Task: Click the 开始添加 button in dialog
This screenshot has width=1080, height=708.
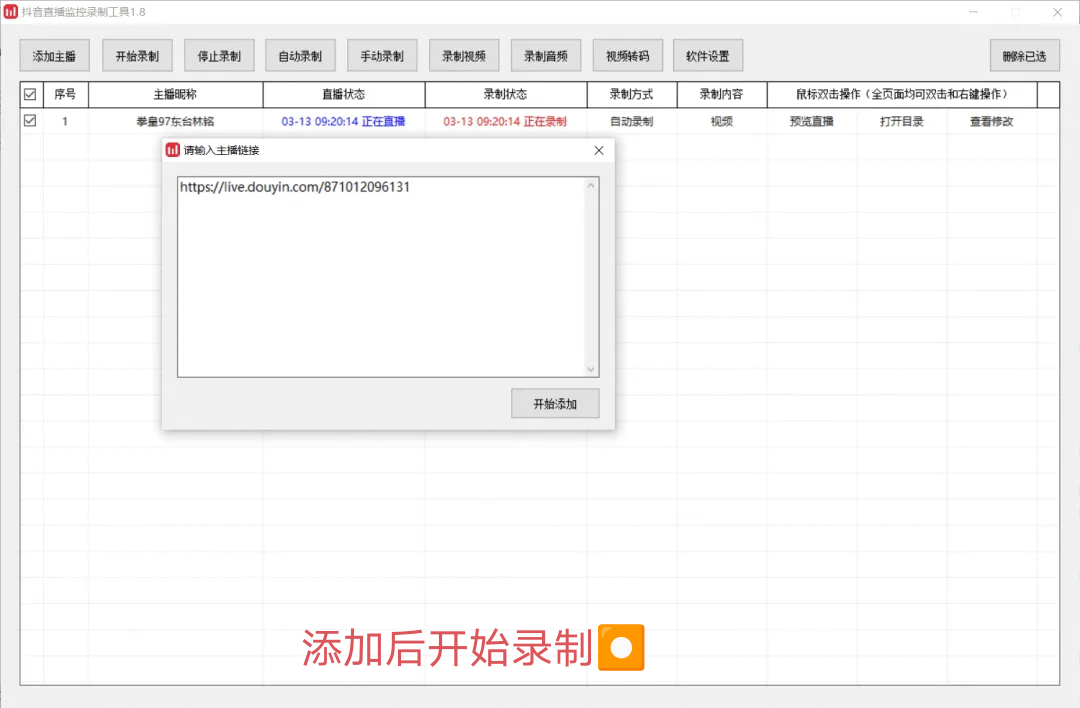Action: tap(555, 404)
